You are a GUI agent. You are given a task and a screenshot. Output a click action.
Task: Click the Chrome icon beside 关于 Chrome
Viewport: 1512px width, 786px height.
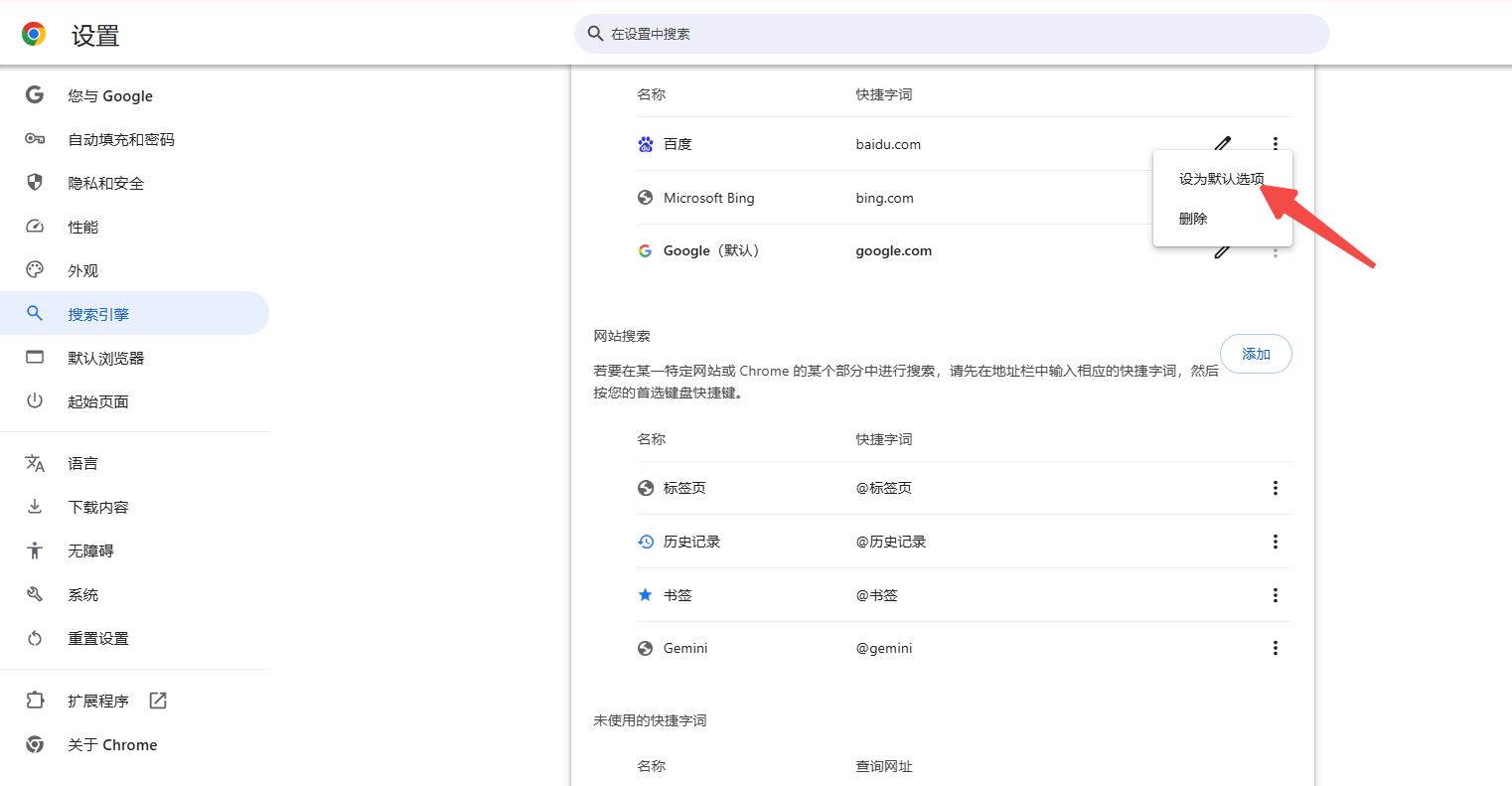[35, 744]
